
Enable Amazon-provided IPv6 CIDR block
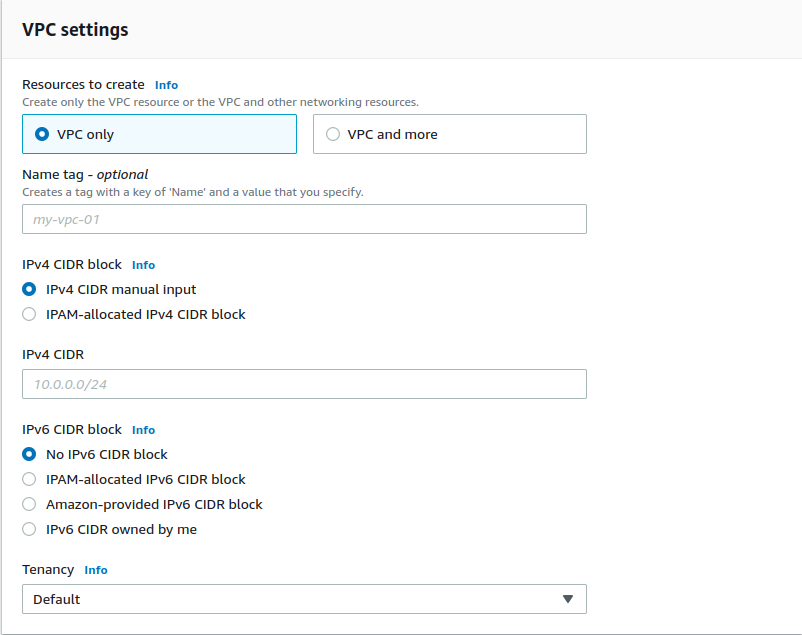pyautogui.click(x=29, y=504)
